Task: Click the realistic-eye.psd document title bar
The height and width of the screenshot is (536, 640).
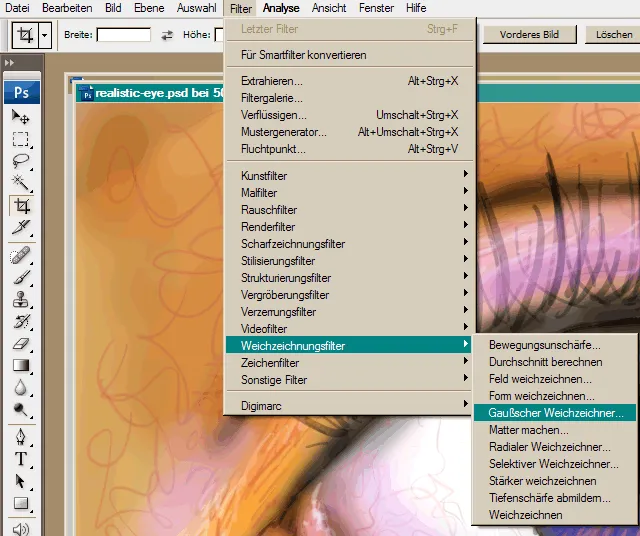Action: (150, 93)
